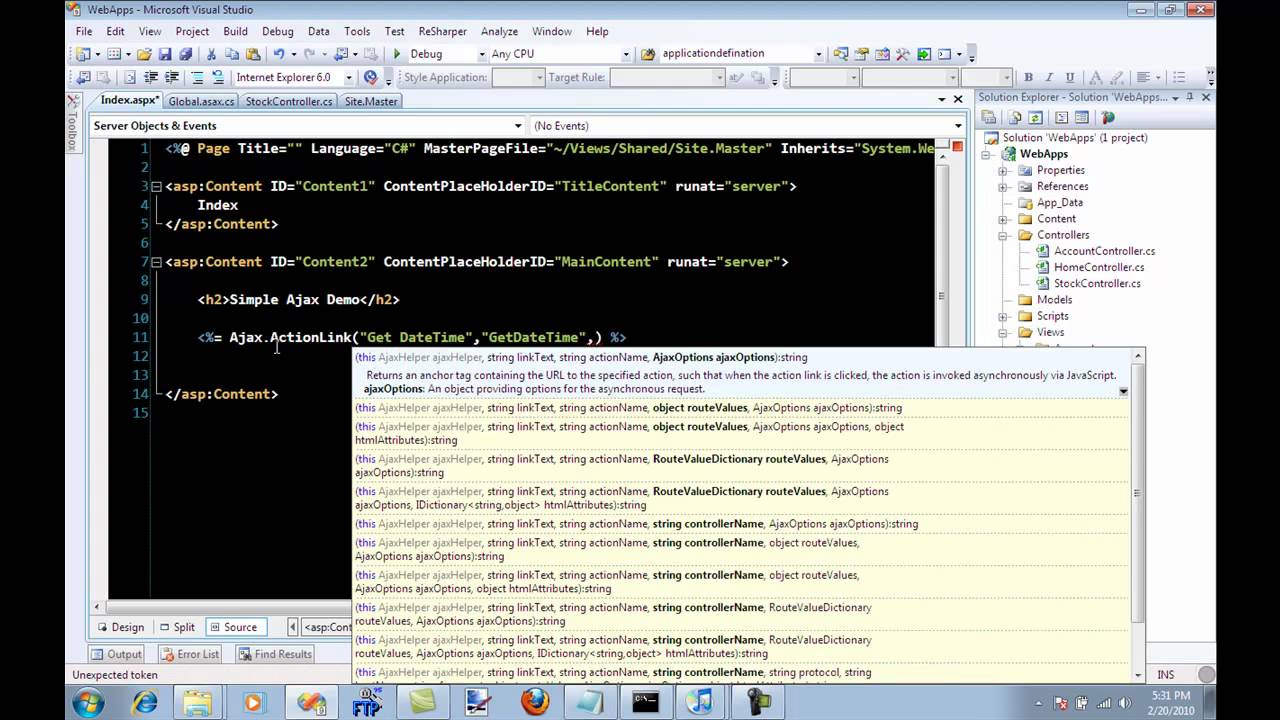Click Solution Explorer Properties icon
This screenshot has width=1280, height=720.
pyautogui.click(x=988, y=117)
